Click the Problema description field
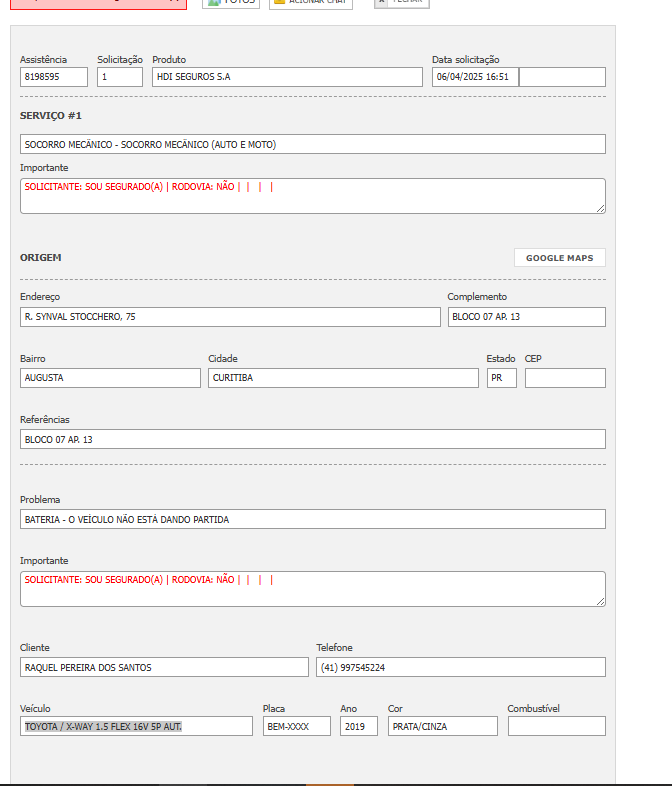Image resolution: width=672 pixels, height=786 pixels. 312,519
